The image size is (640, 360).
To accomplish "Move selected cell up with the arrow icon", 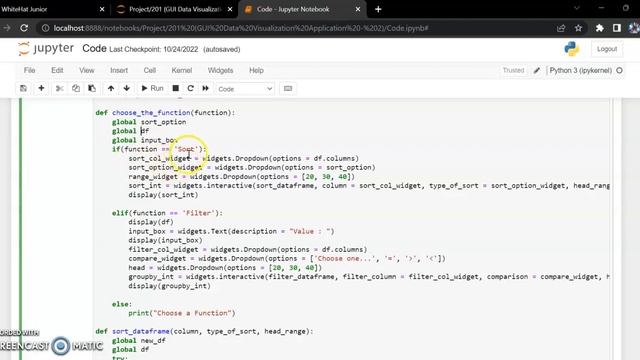I will pyautogui.click(x=111, y=88).
